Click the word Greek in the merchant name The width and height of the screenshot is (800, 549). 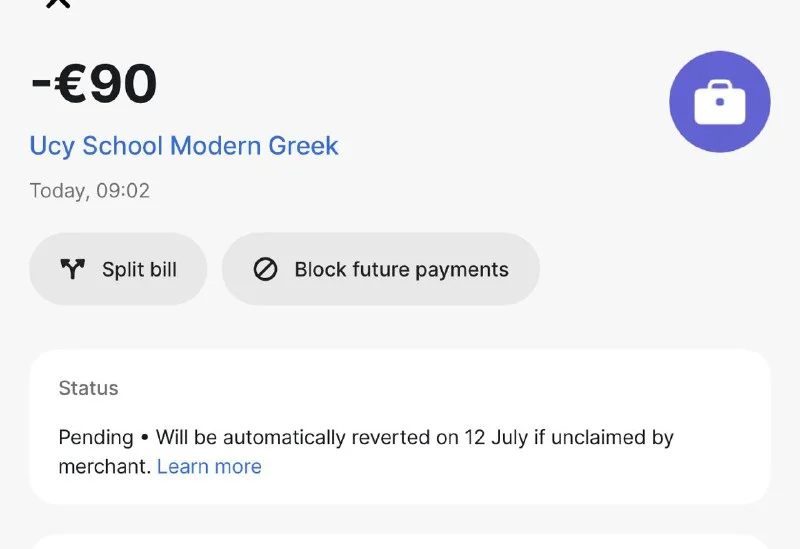point(304,146)
